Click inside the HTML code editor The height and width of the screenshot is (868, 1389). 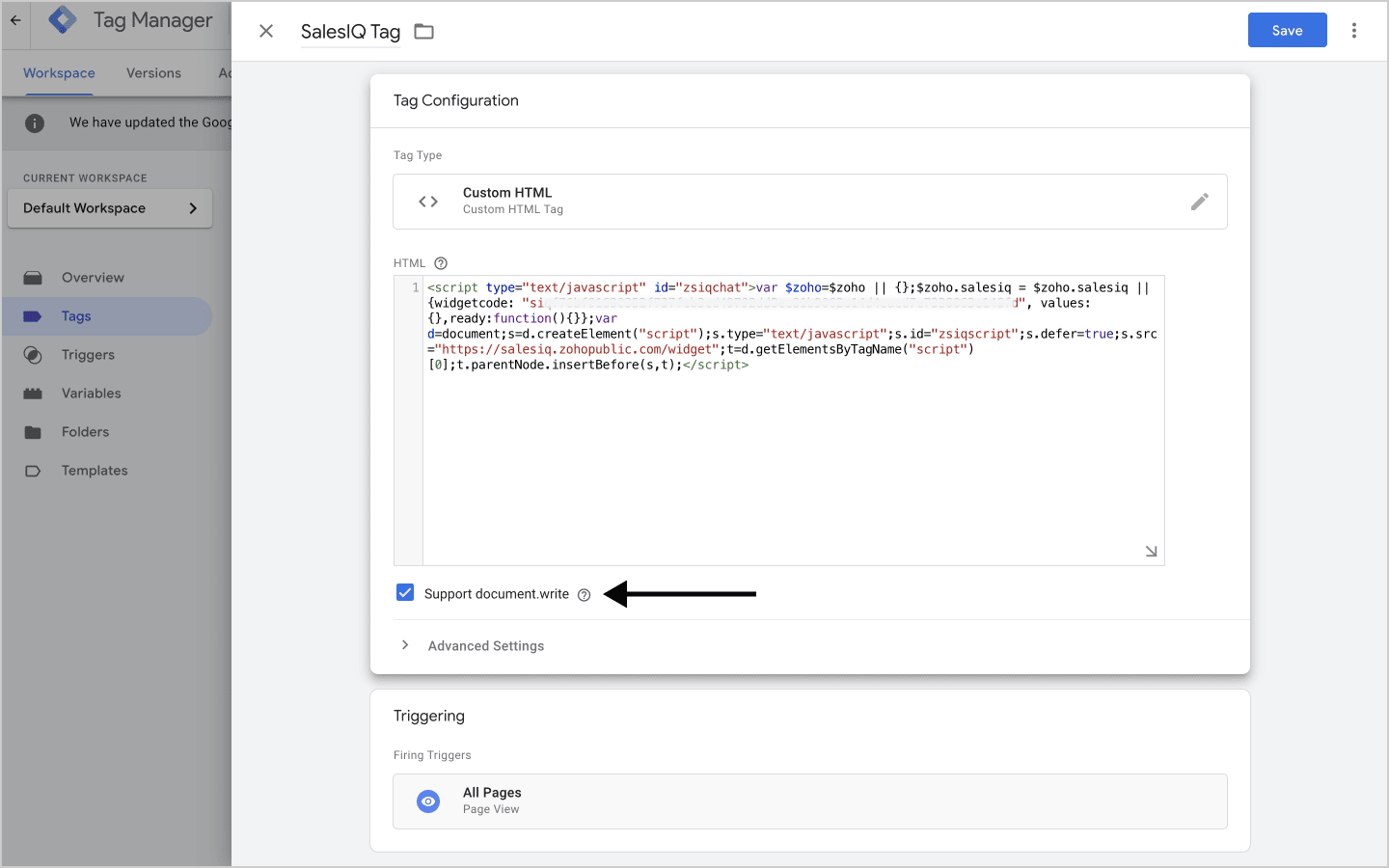point(793,420)
